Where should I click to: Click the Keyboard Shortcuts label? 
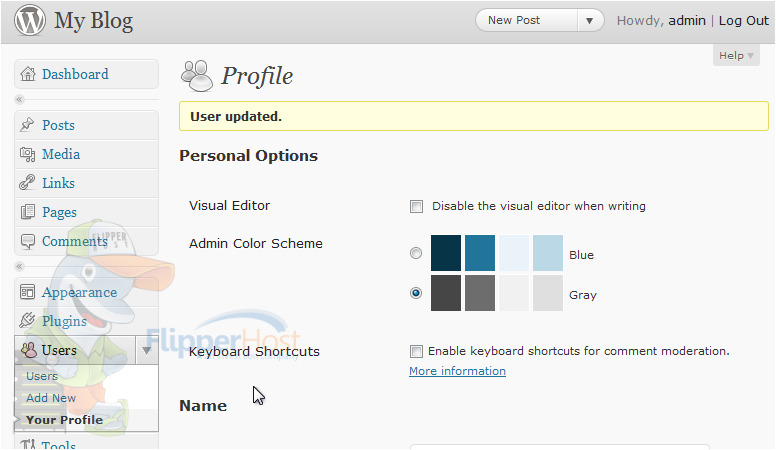[x=254, y=351]
